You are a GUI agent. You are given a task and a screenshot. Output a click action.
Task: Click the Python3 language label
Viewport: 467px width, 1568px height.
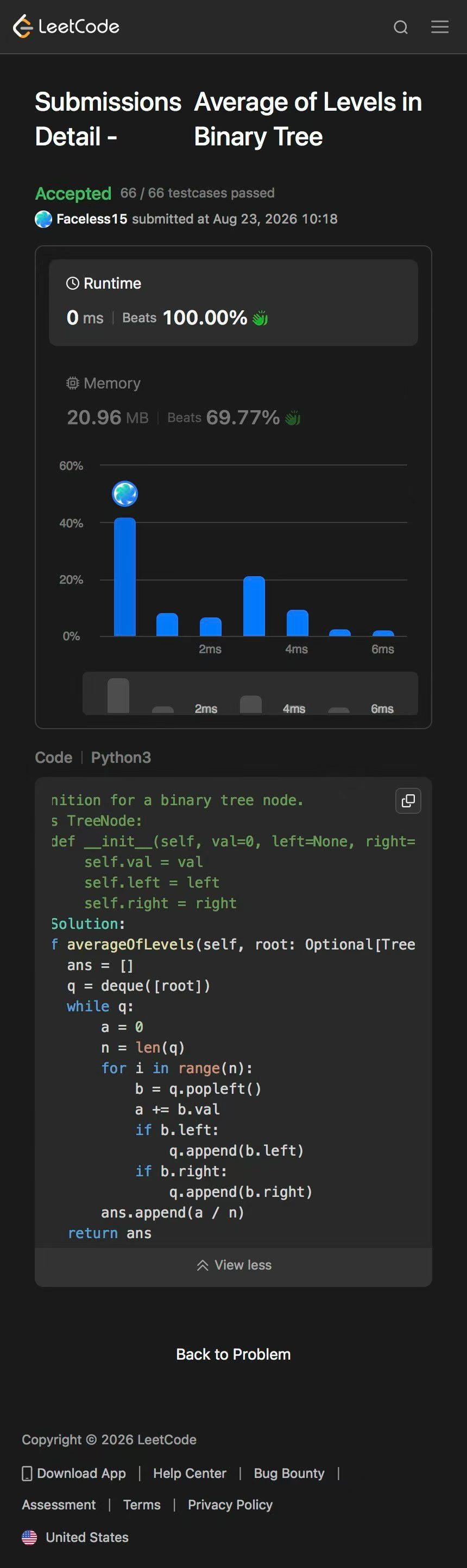click(121, 757)
